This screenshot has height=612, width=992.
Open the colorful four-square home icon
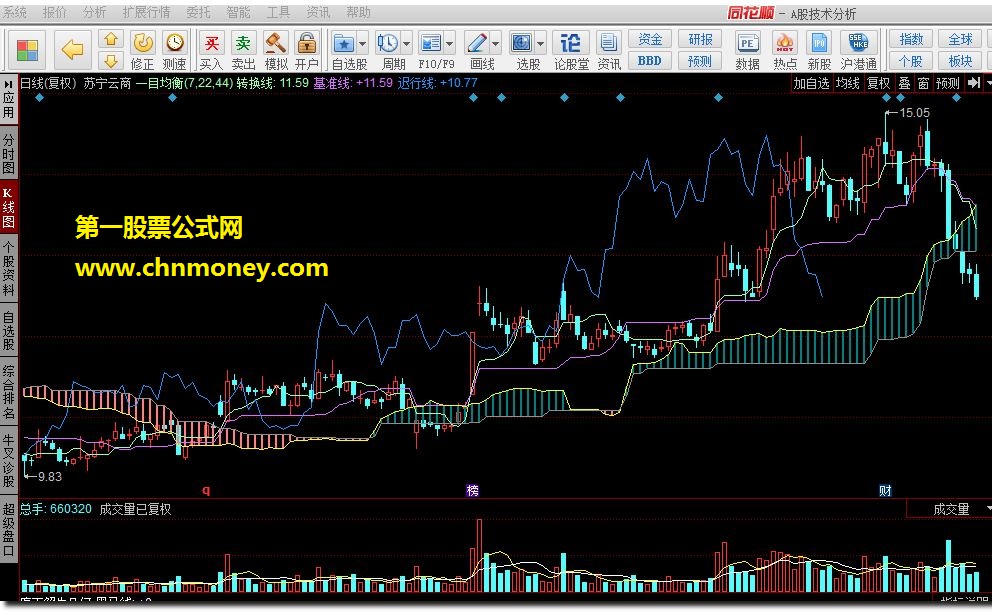27,49
